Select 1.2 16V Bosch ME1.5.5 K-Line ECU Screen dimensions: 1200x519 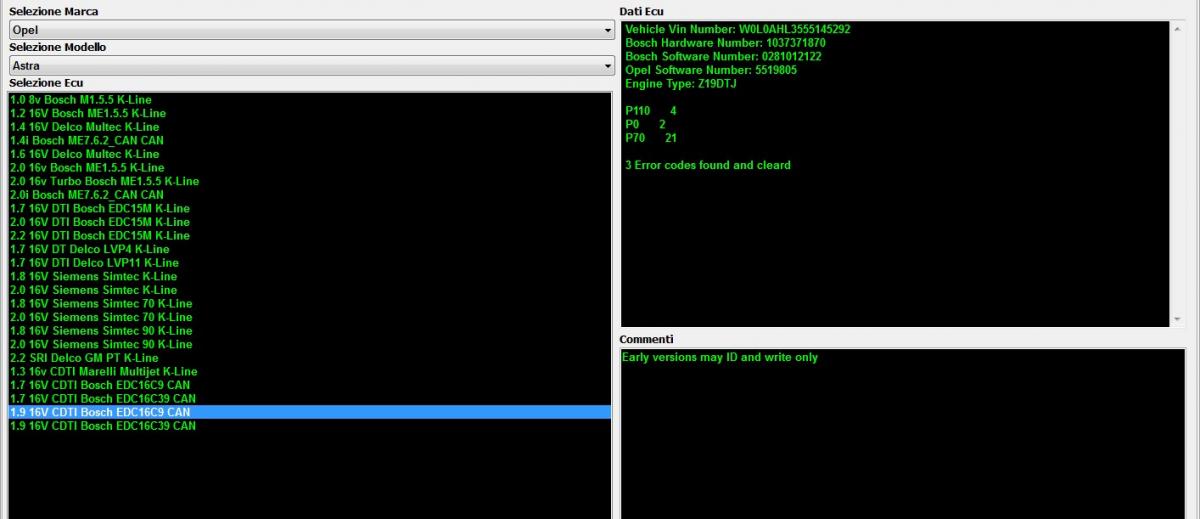click(x=310, y=114)
